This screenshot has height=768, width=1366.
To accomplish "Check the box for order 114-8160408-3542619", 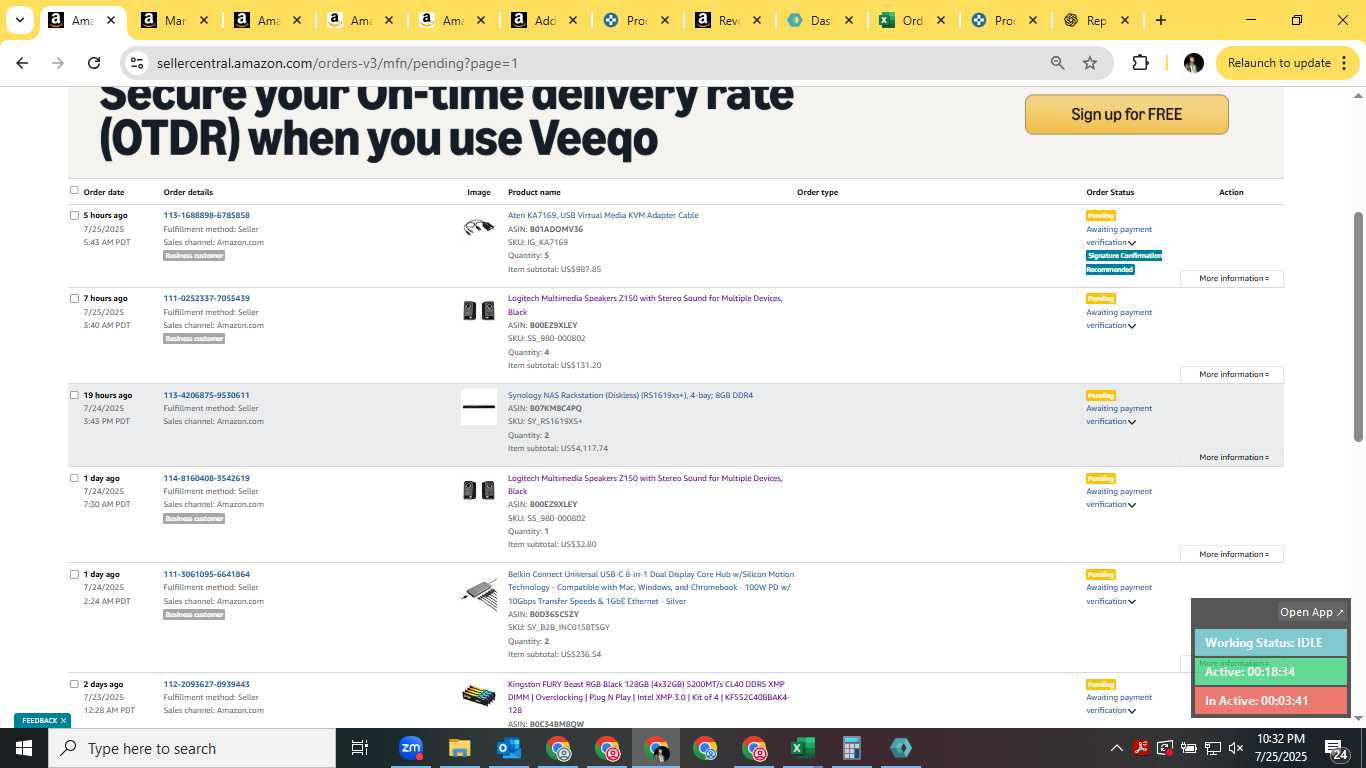I will click(74, 478).
